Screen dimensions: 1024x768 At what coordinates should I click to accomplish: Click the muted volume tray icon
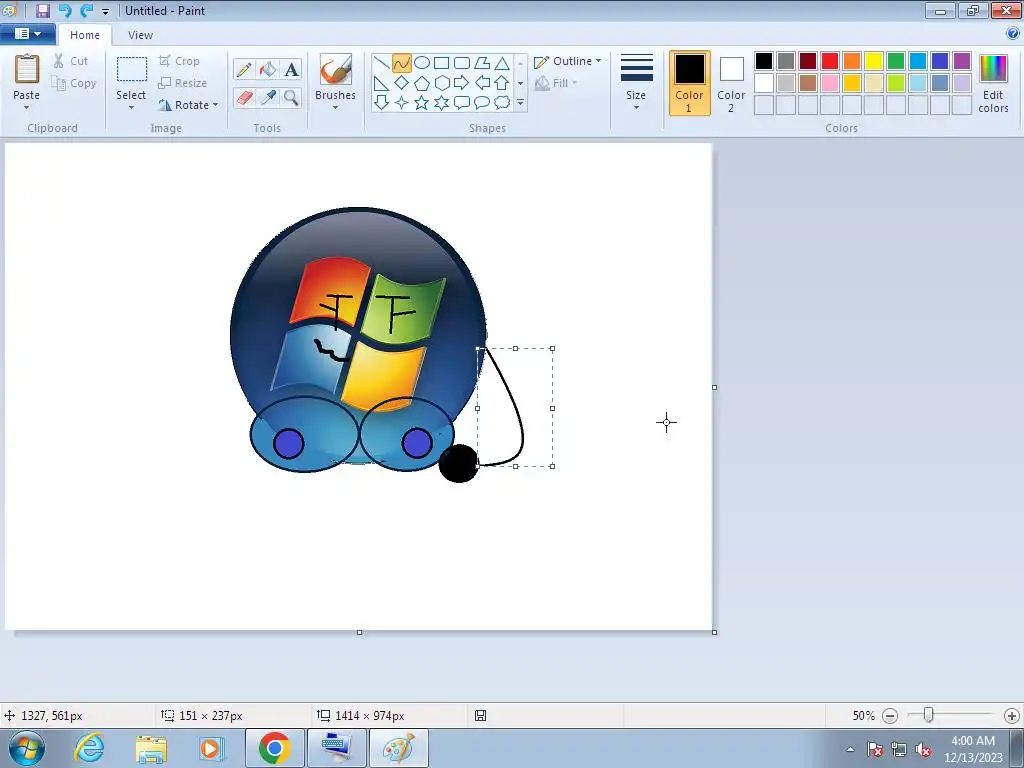coord(923,750)
